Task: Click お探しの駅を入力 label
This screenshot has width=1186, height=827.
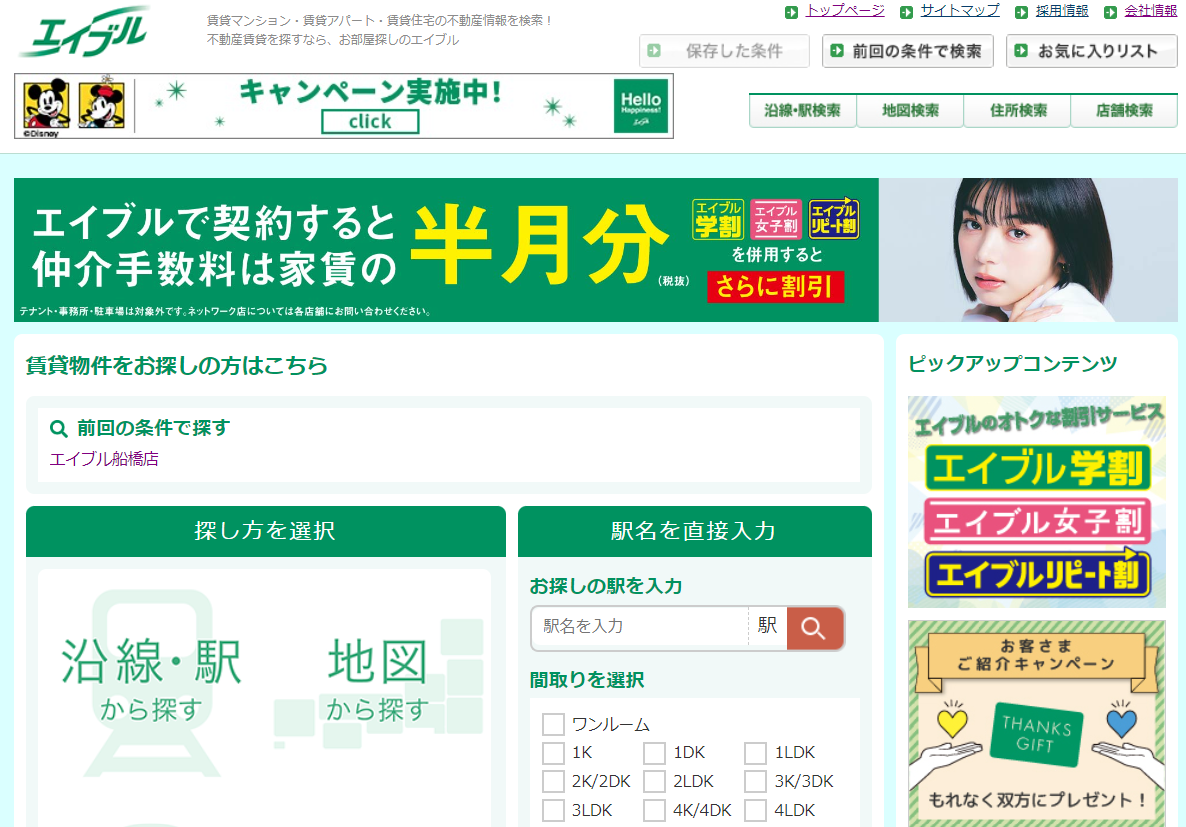Action: click(606, 586)
